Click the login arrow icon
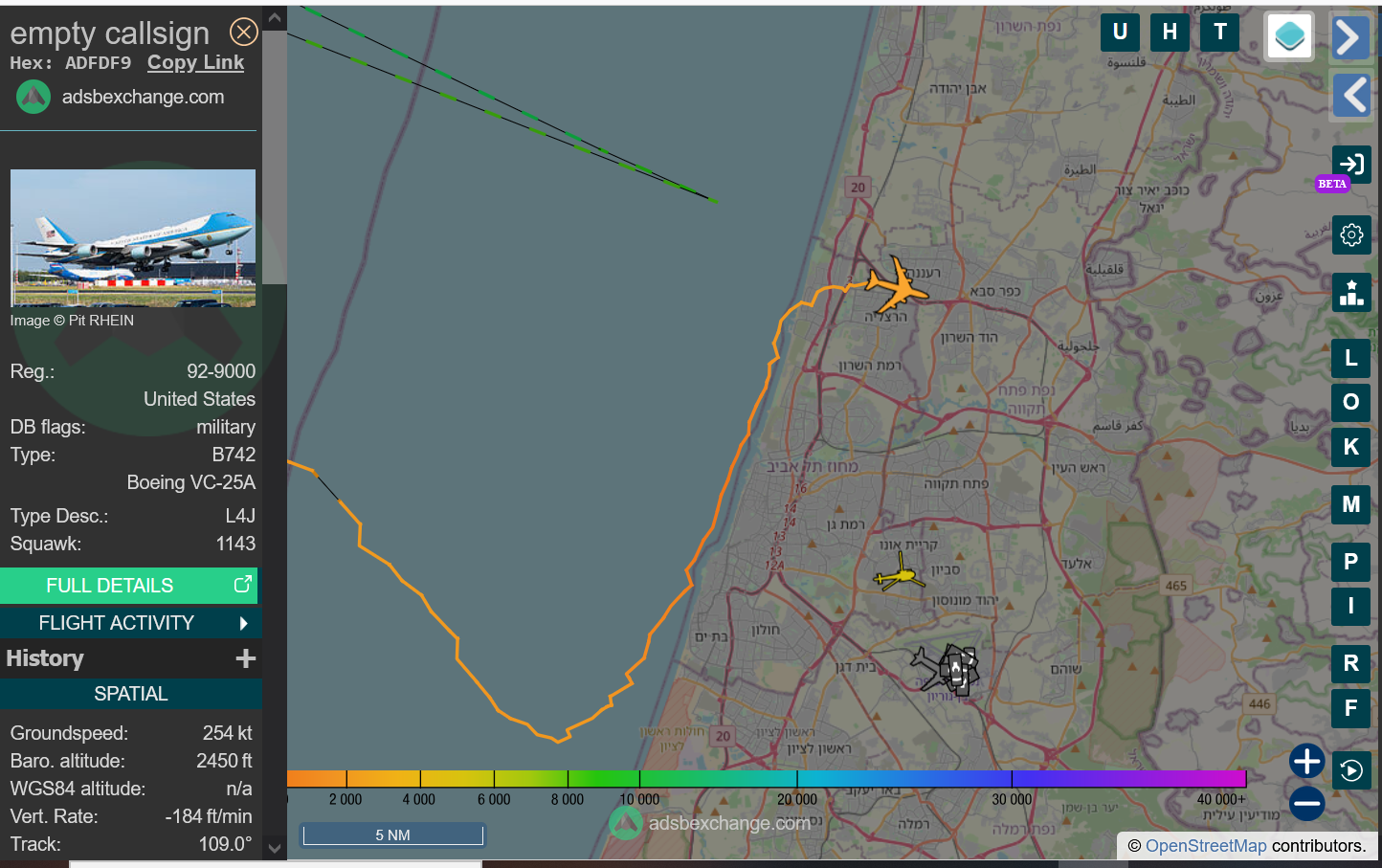 click(1350, 165)
